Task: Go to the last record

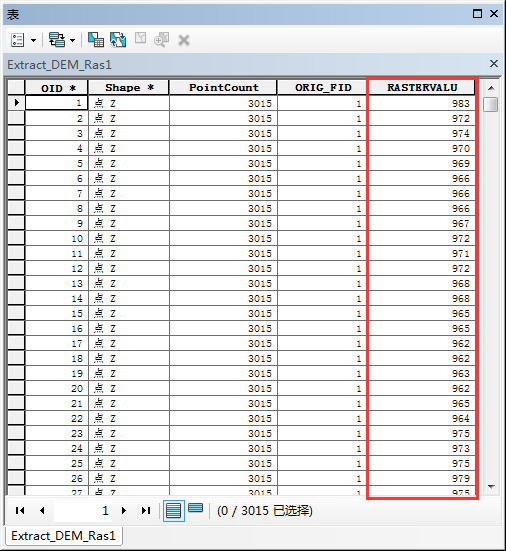Action: (146, 510)
